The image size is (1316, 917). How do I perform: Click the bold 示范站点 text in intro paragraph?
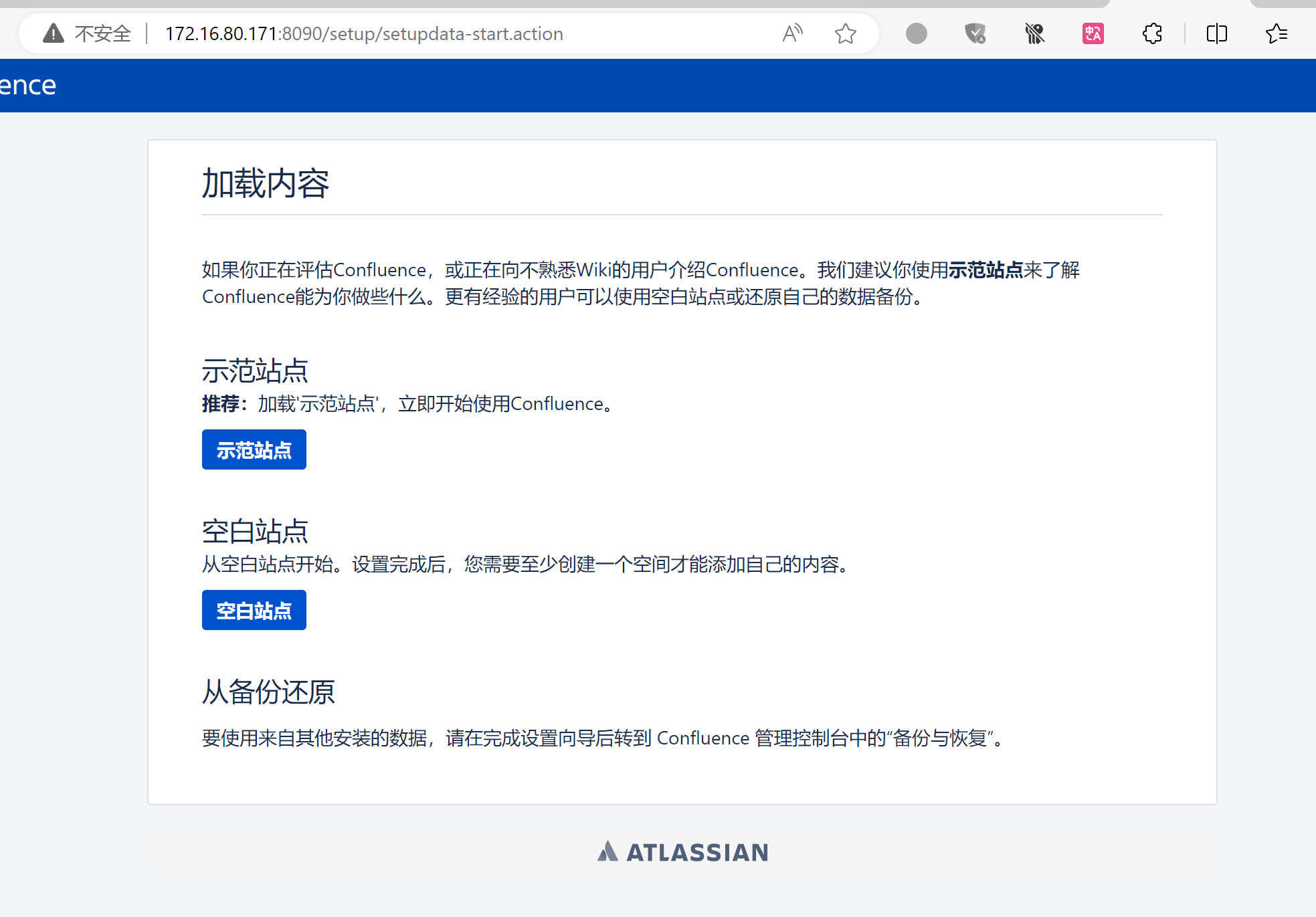pyautogui.click(x=986, y=270)
